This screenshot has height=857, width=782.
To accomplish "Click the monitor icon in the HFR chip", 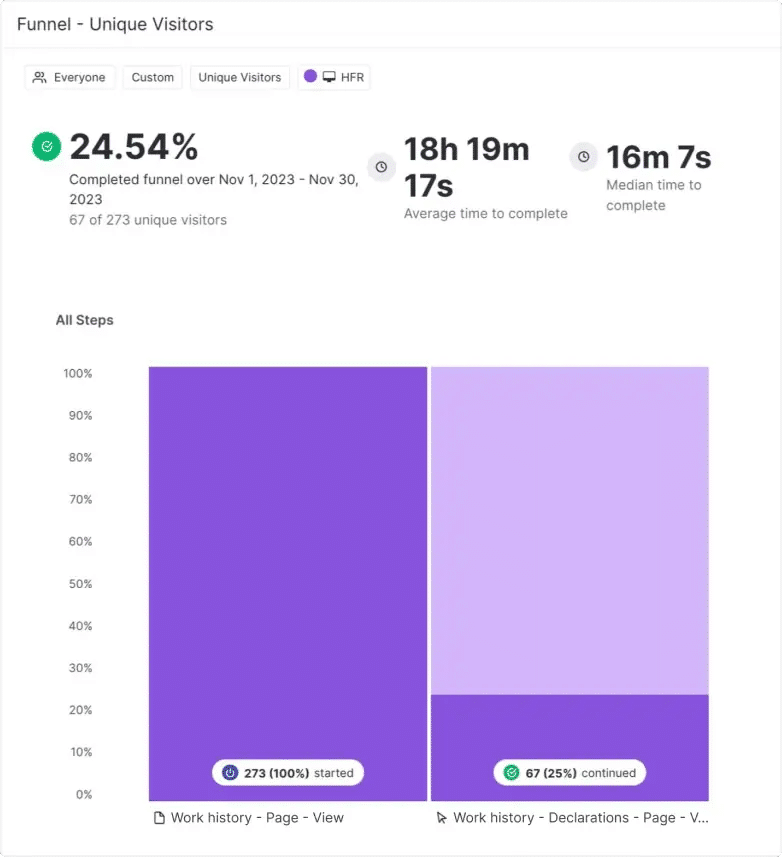I will (329, 77).
